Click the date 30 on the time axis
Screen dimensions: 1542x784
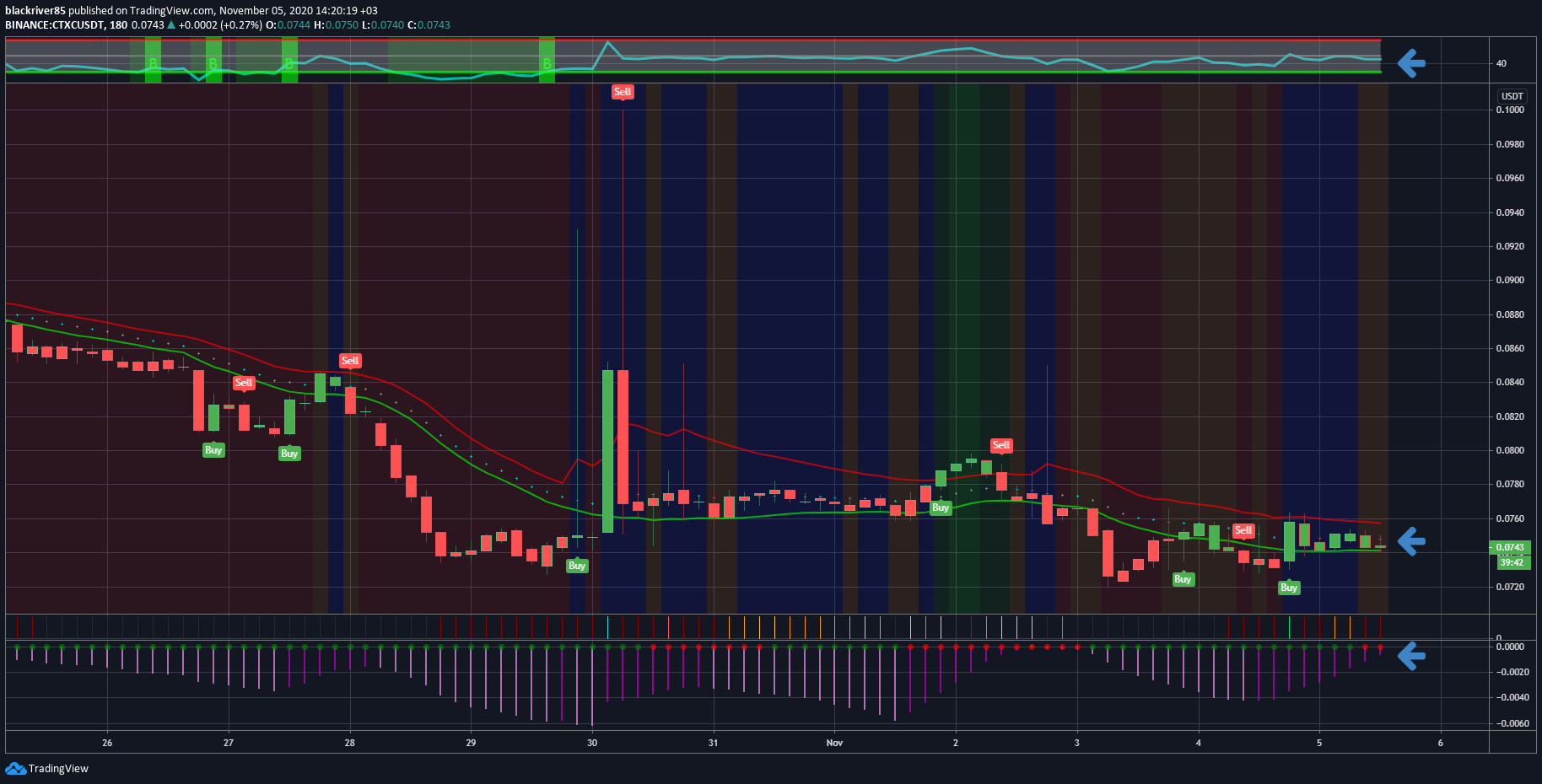(592, 743)
